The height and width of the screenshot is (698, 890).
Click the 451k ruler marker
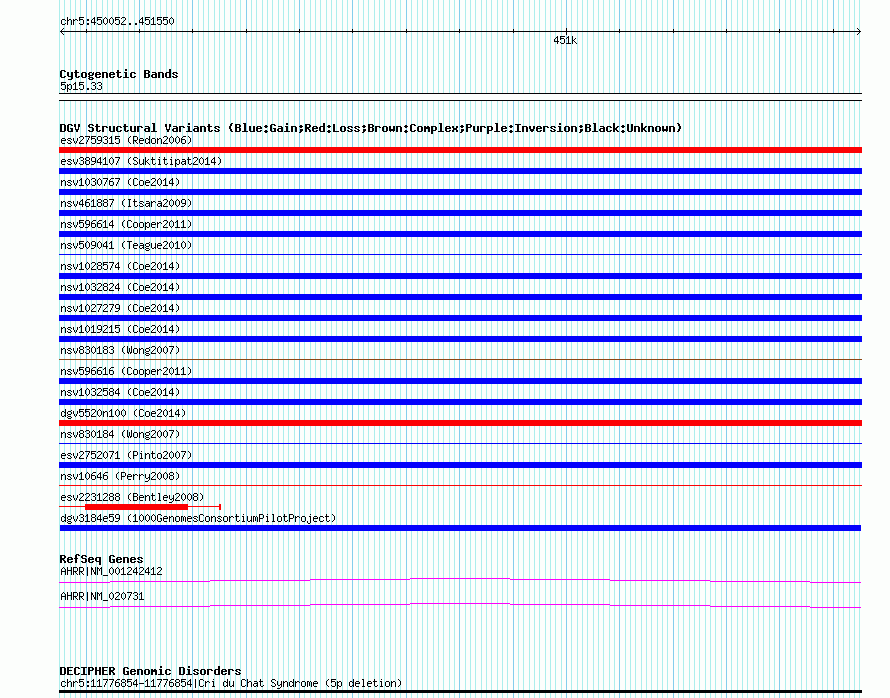click(x=565, y=40)
